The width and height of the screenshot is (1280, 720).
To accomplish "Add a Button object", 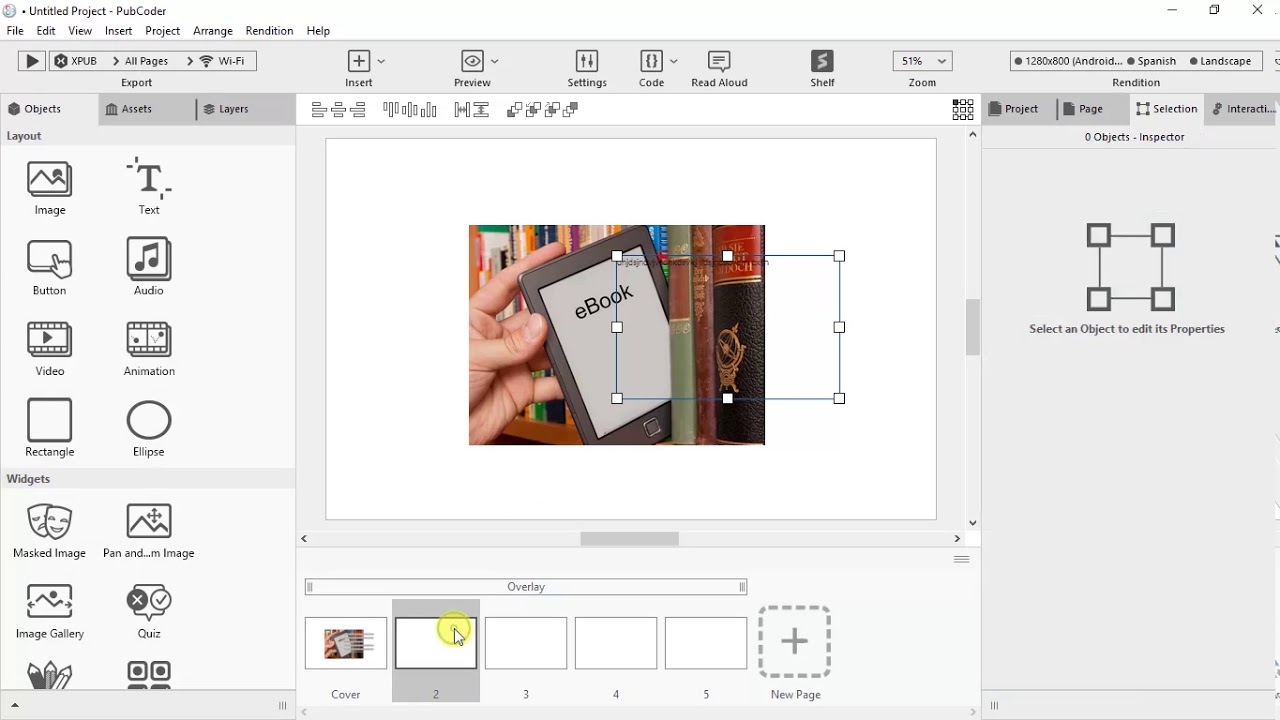I will point(49,268).
